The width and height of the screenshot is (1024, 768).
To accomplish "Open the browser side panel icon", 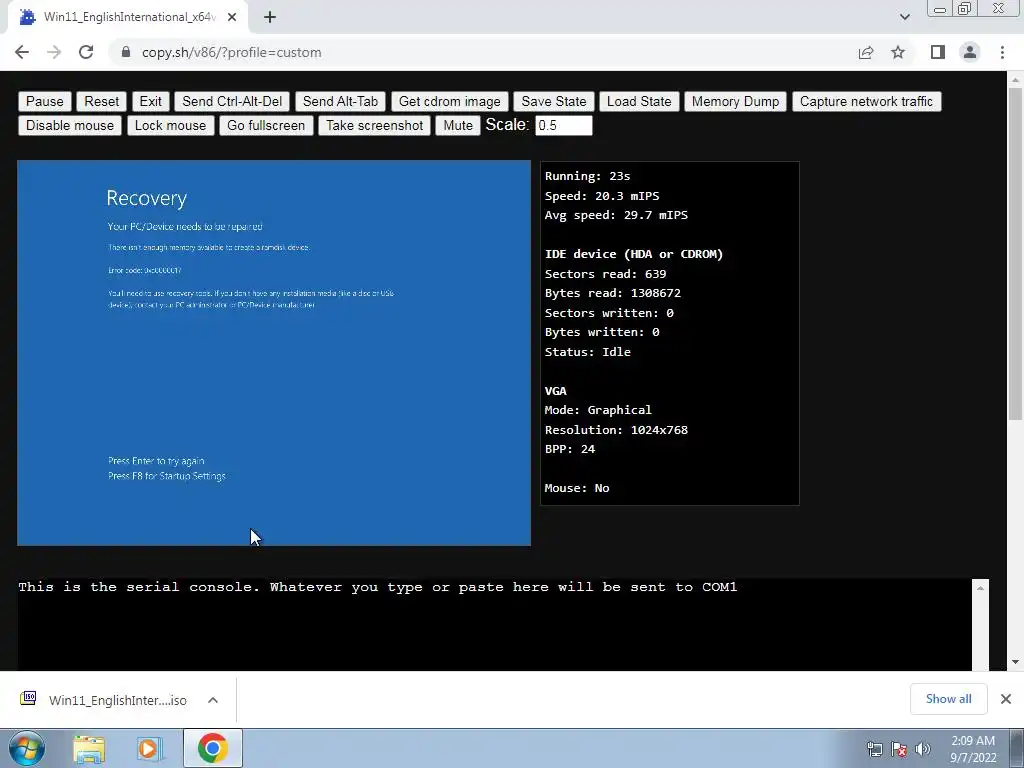I will click(938, 52).
